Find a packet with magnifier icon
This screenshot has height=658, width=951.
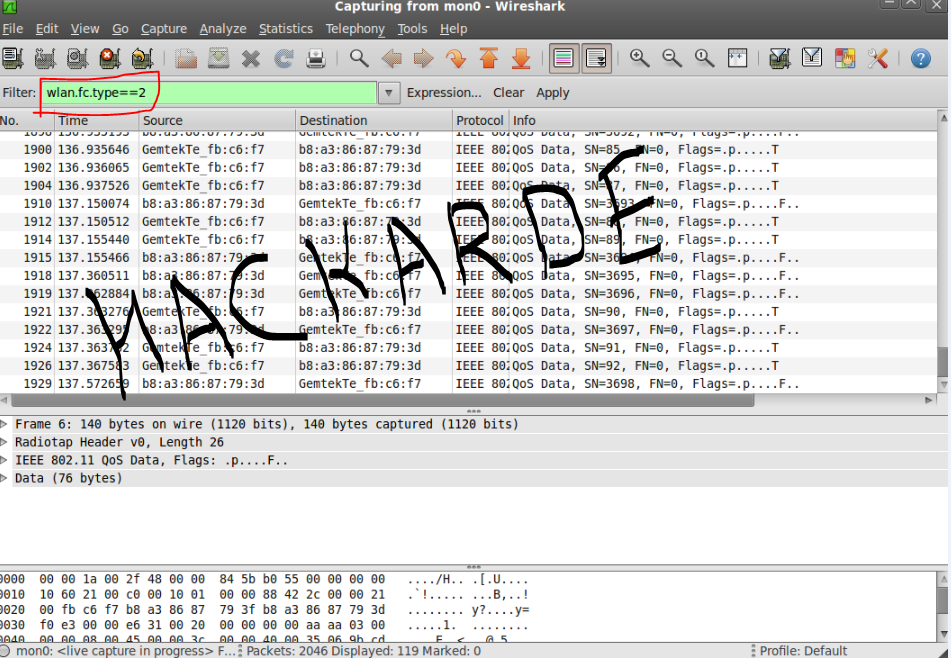pos(359,58)
